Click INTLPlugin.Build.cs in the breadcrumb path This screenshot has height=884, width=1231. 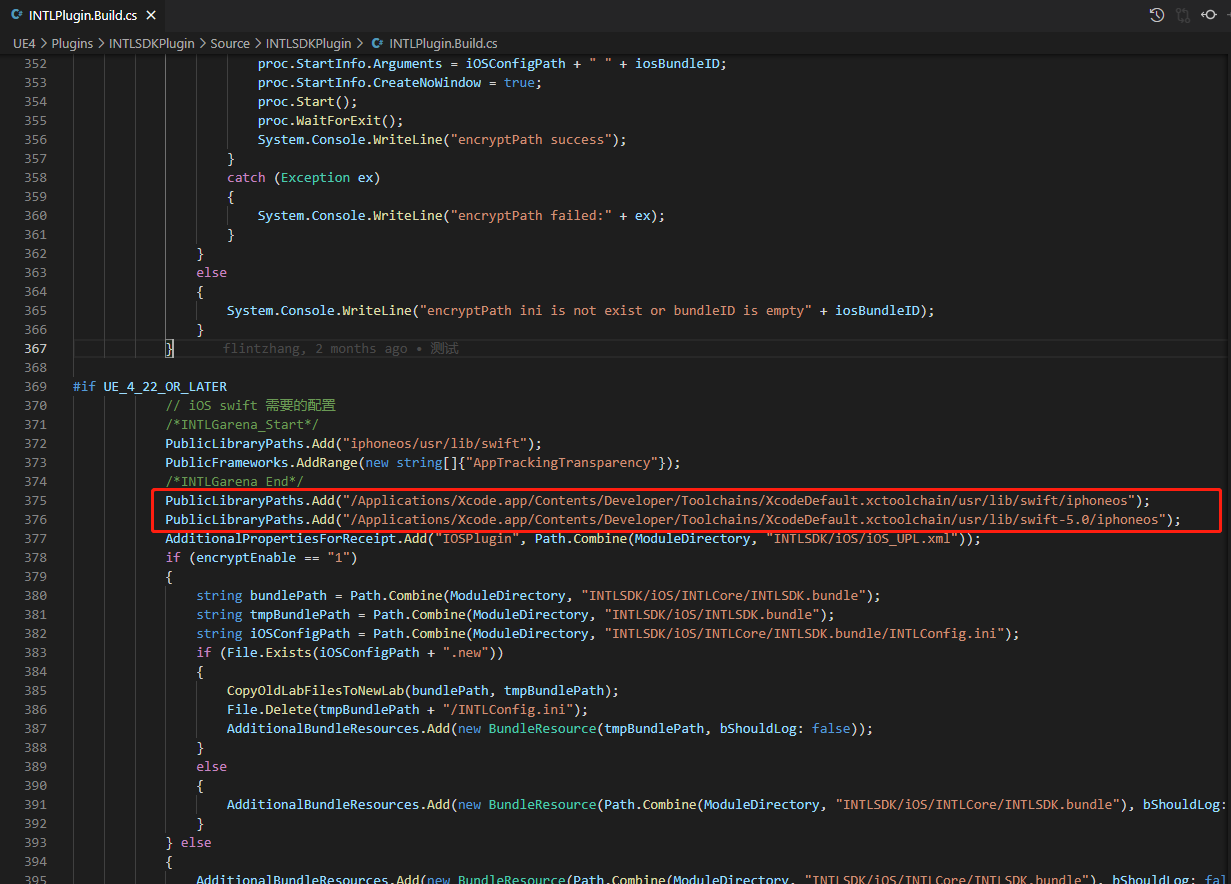click(443, 43)
